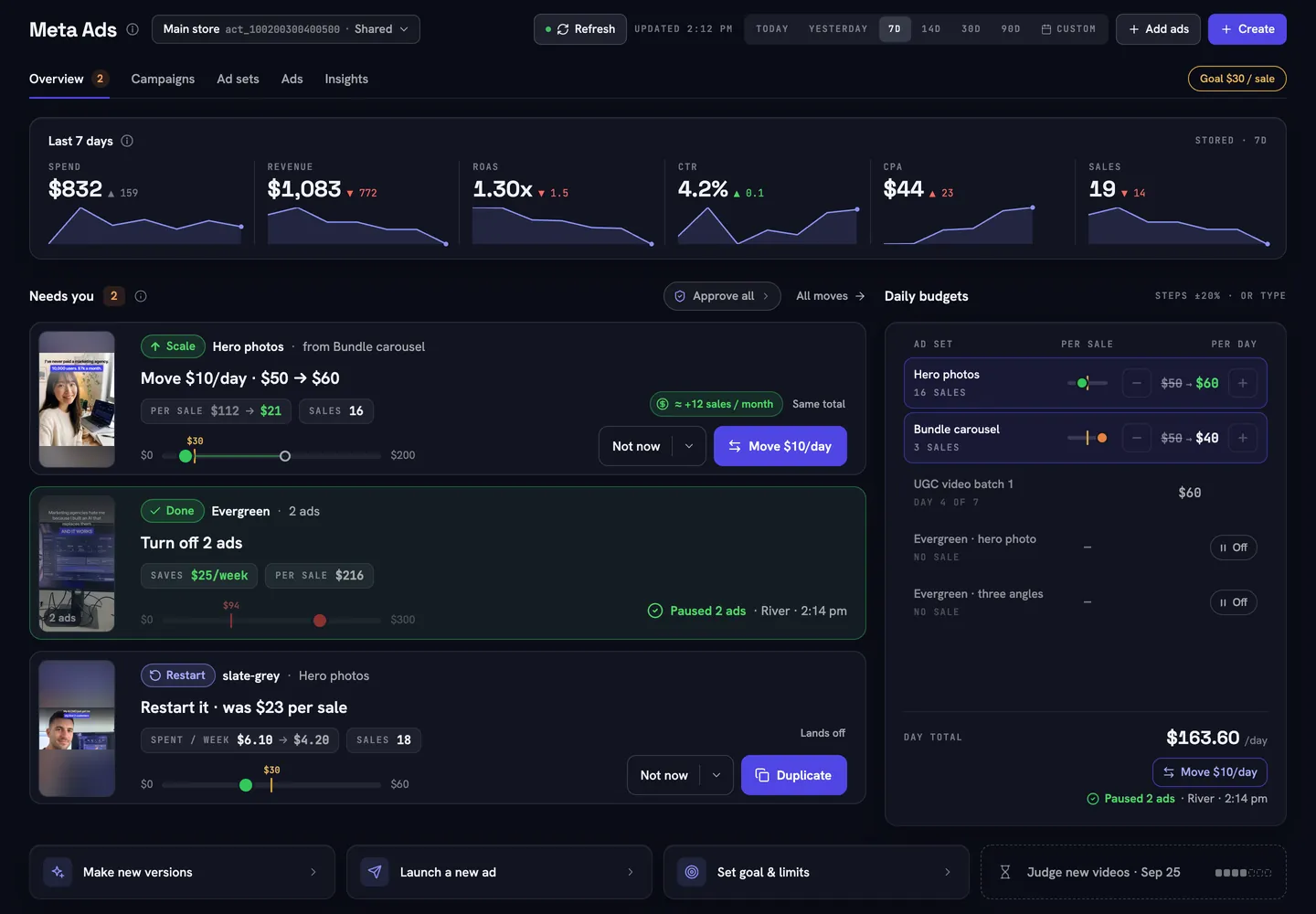This screenshot has width=1316, height=914.
Task: Switch to the Campaigns tab
Action: (163, 79)
